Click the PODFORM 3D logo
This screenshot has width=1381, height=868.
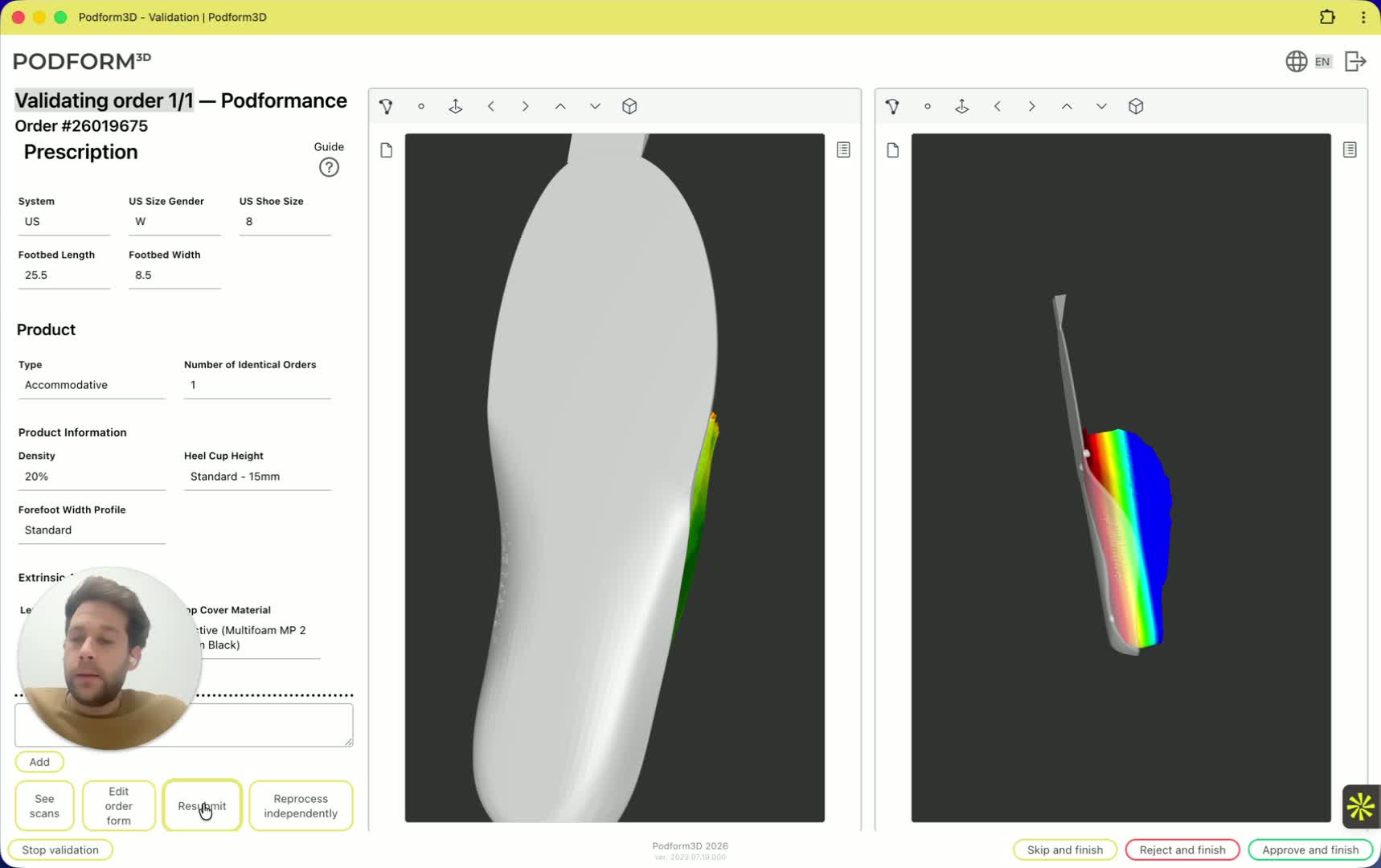[82, 61]
